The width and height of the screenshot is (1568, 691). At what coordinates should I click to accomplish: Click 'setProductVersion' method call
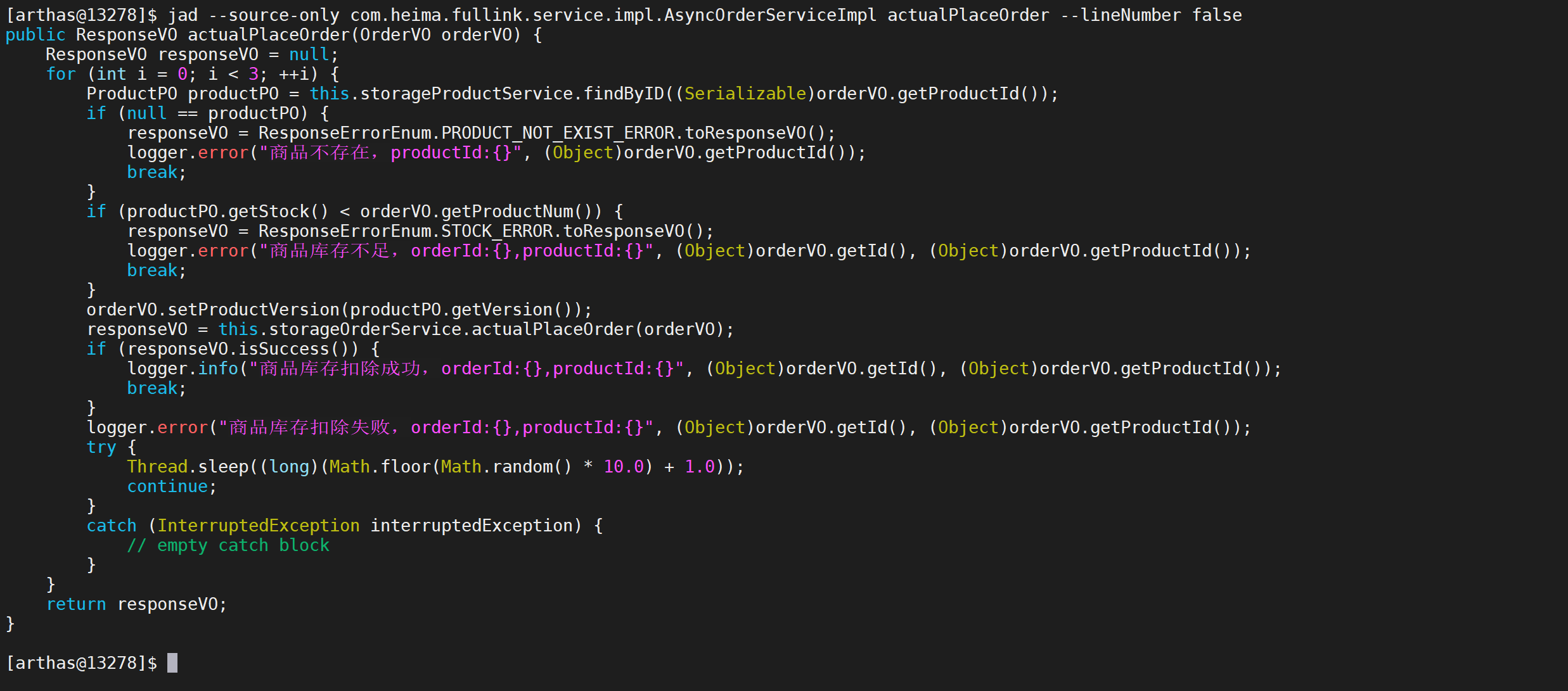[x=254, y=310]
